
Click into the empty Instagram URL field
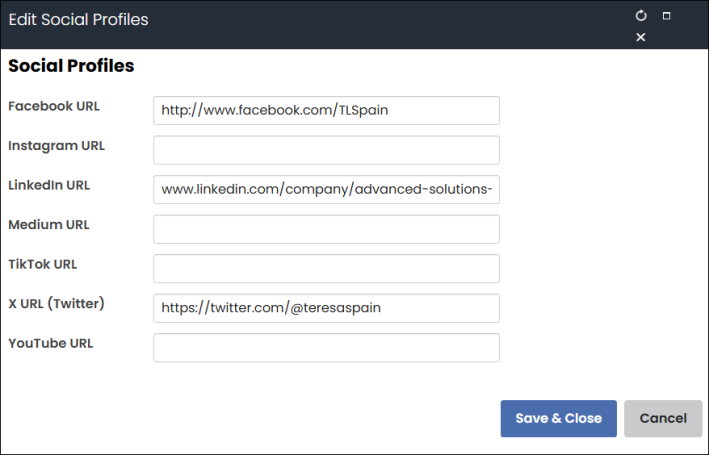(x=326, y=150)
